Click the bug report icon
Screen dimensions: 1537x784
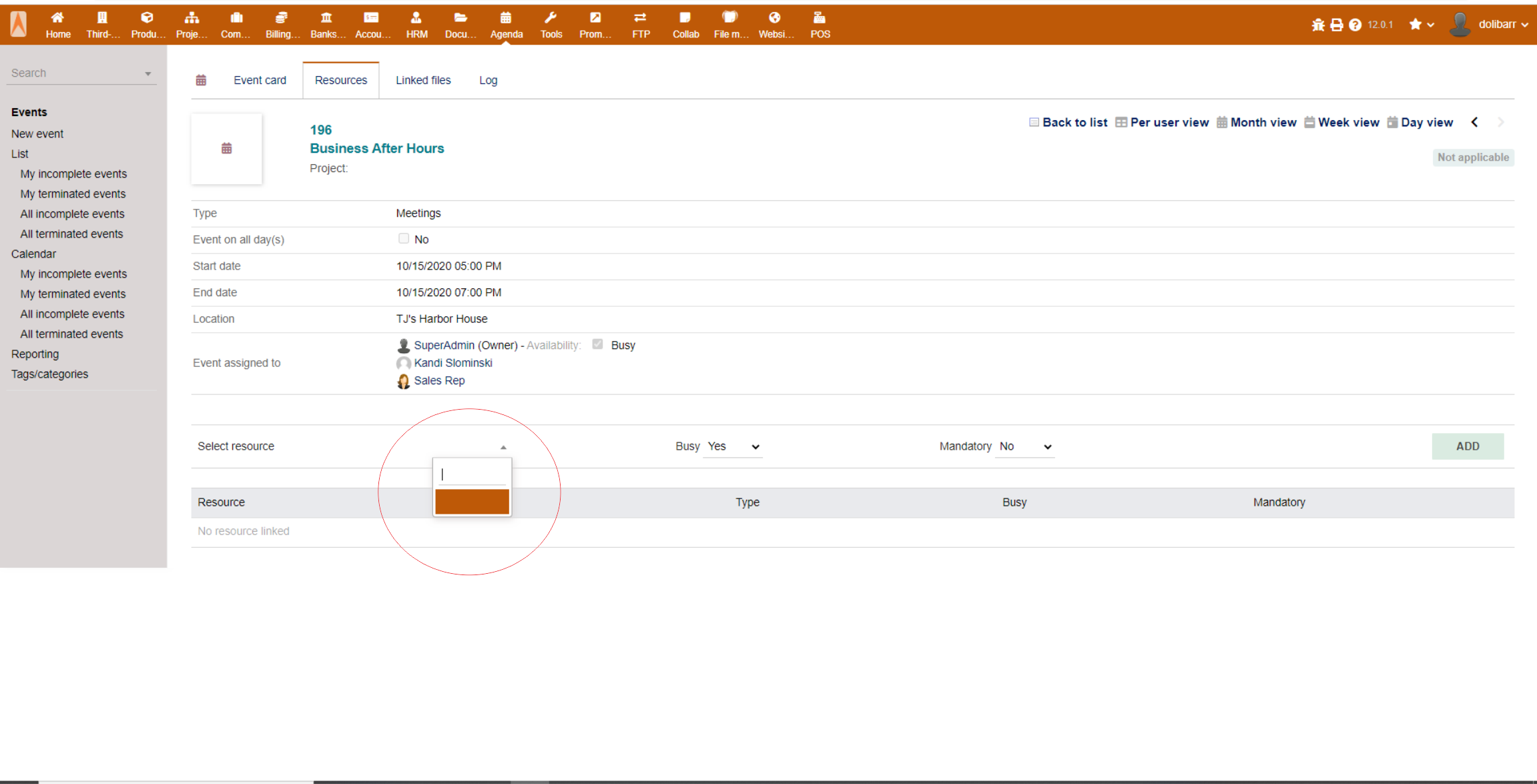click(x=1318, y=25)
